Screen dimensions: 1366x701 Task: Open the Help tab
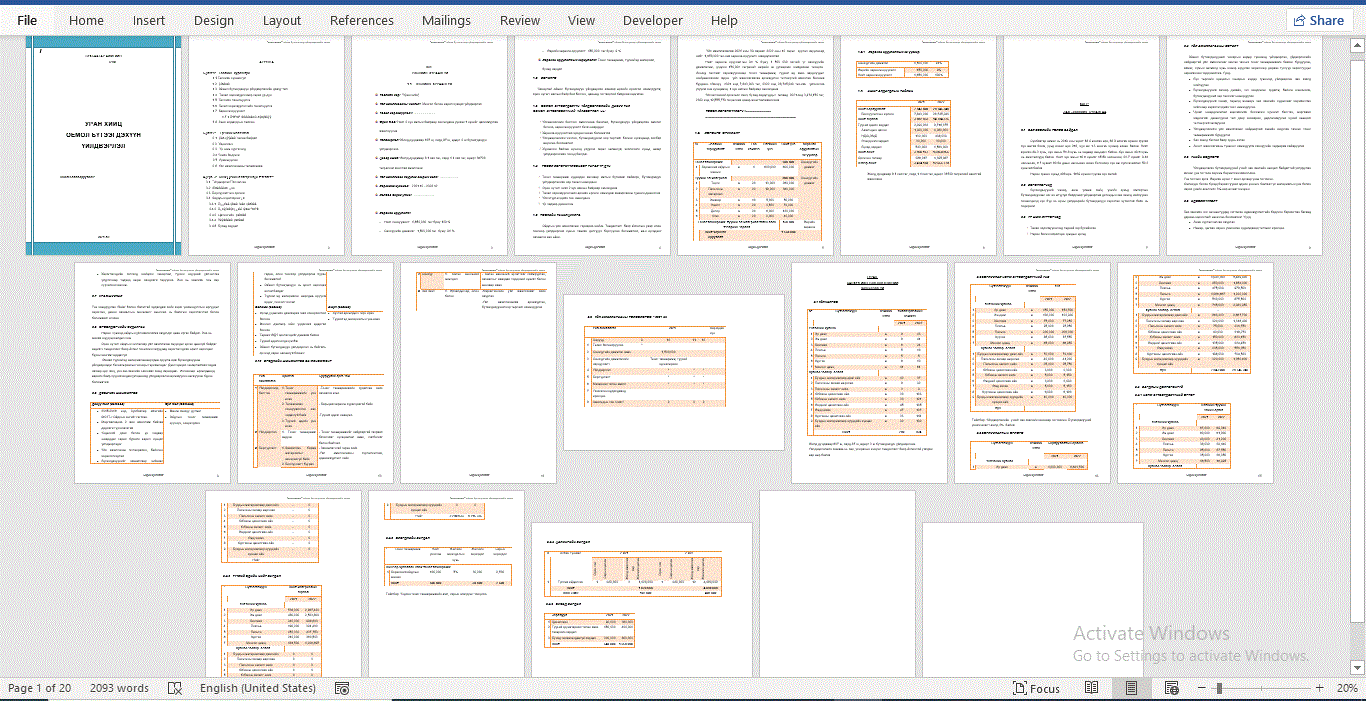tap(724, 20)
